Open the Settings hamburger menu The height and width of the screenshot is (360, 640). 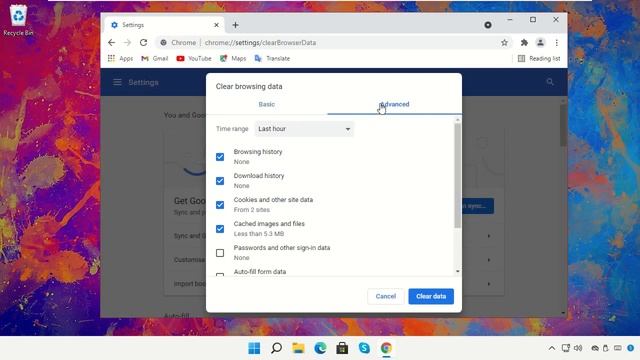[x=117, y=82]
